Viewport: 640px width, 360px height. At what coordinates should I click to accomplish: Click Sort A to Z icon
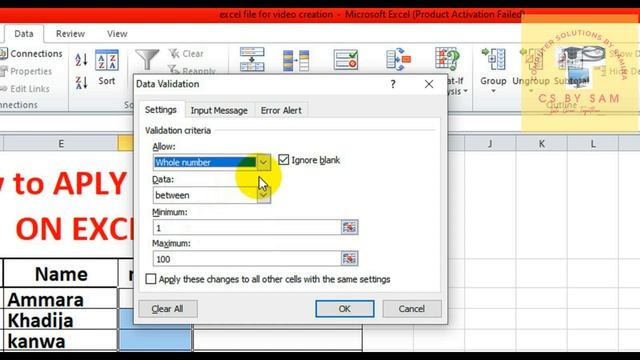pos(81,60)
